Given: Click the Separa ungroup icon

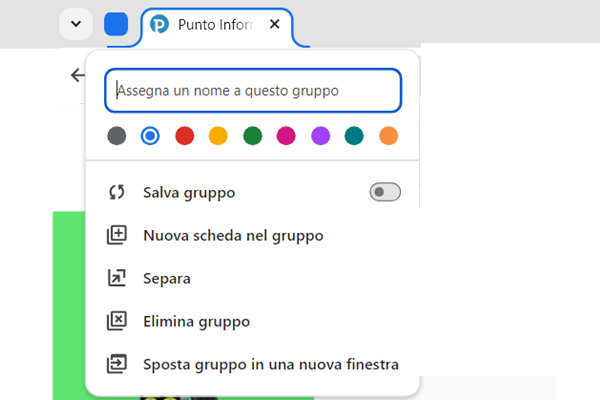Looking at the screenshot, I should click(117, 278).
